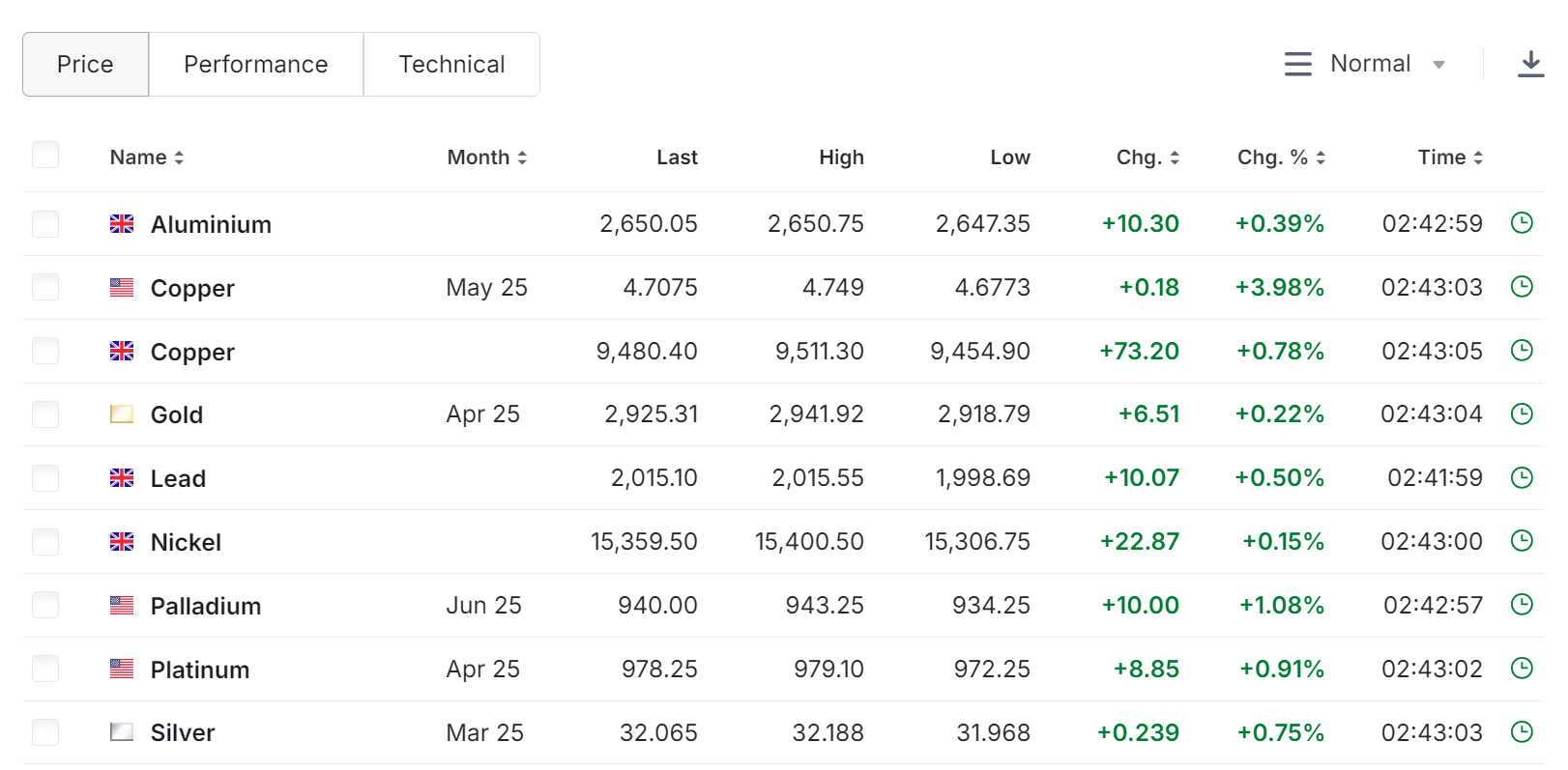Open the Silver commodity link
Viewport: 1568px width, 770px height.
(183, 733)
